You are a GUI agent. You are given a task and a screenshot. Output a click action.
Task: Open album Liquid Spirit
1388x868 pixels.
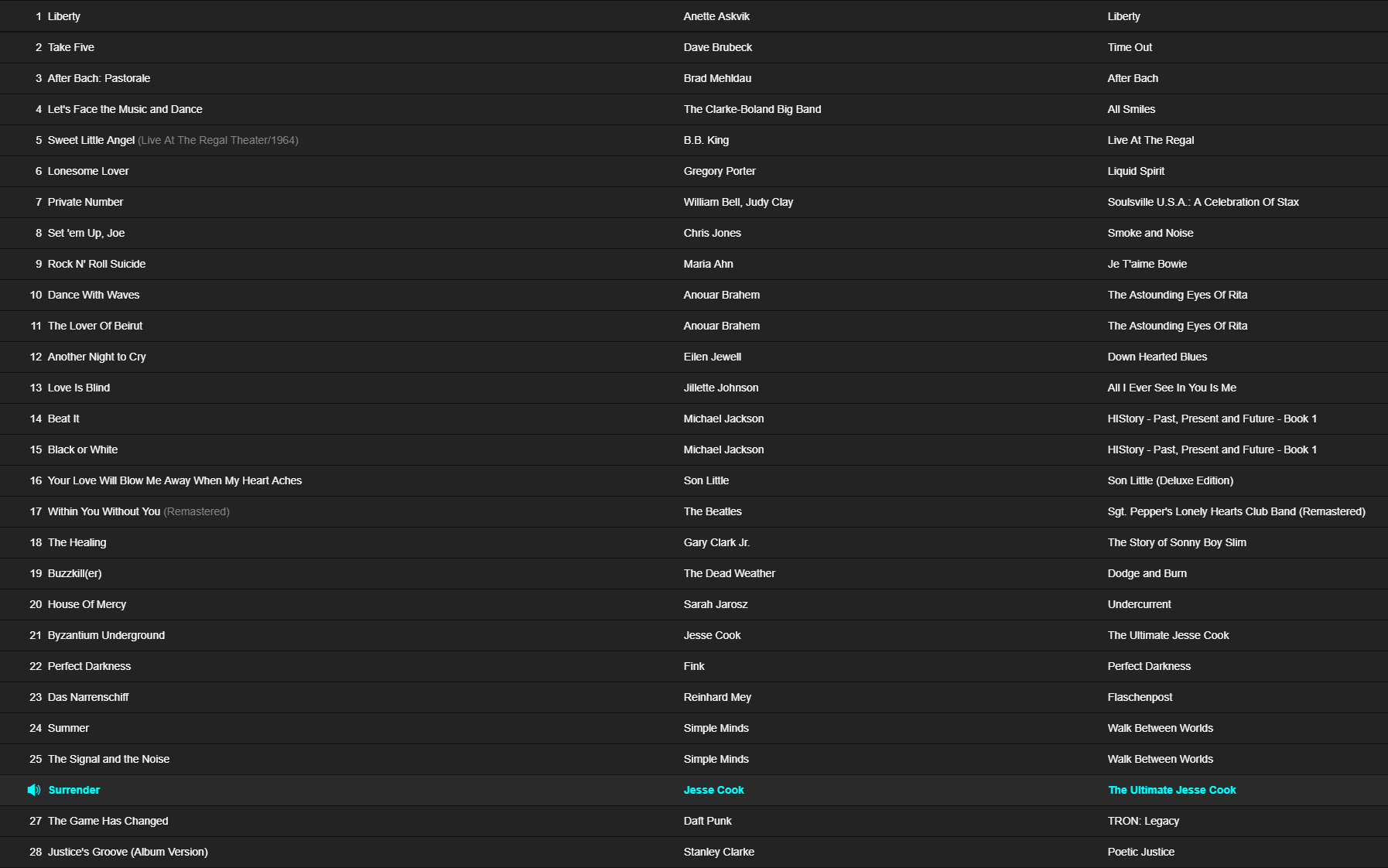(1135, 171)
